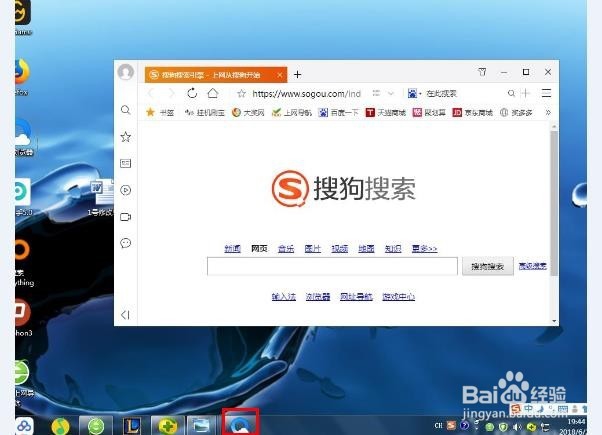Bookmark this page with star in address bar
This screenshot has height=435, width=602.
click(x=241, y=94)
